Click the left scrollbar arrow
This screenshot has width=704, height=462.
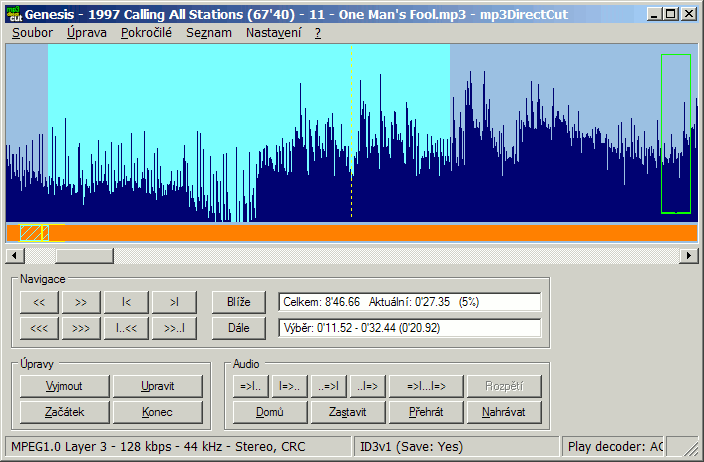click(x=15, y=256)
